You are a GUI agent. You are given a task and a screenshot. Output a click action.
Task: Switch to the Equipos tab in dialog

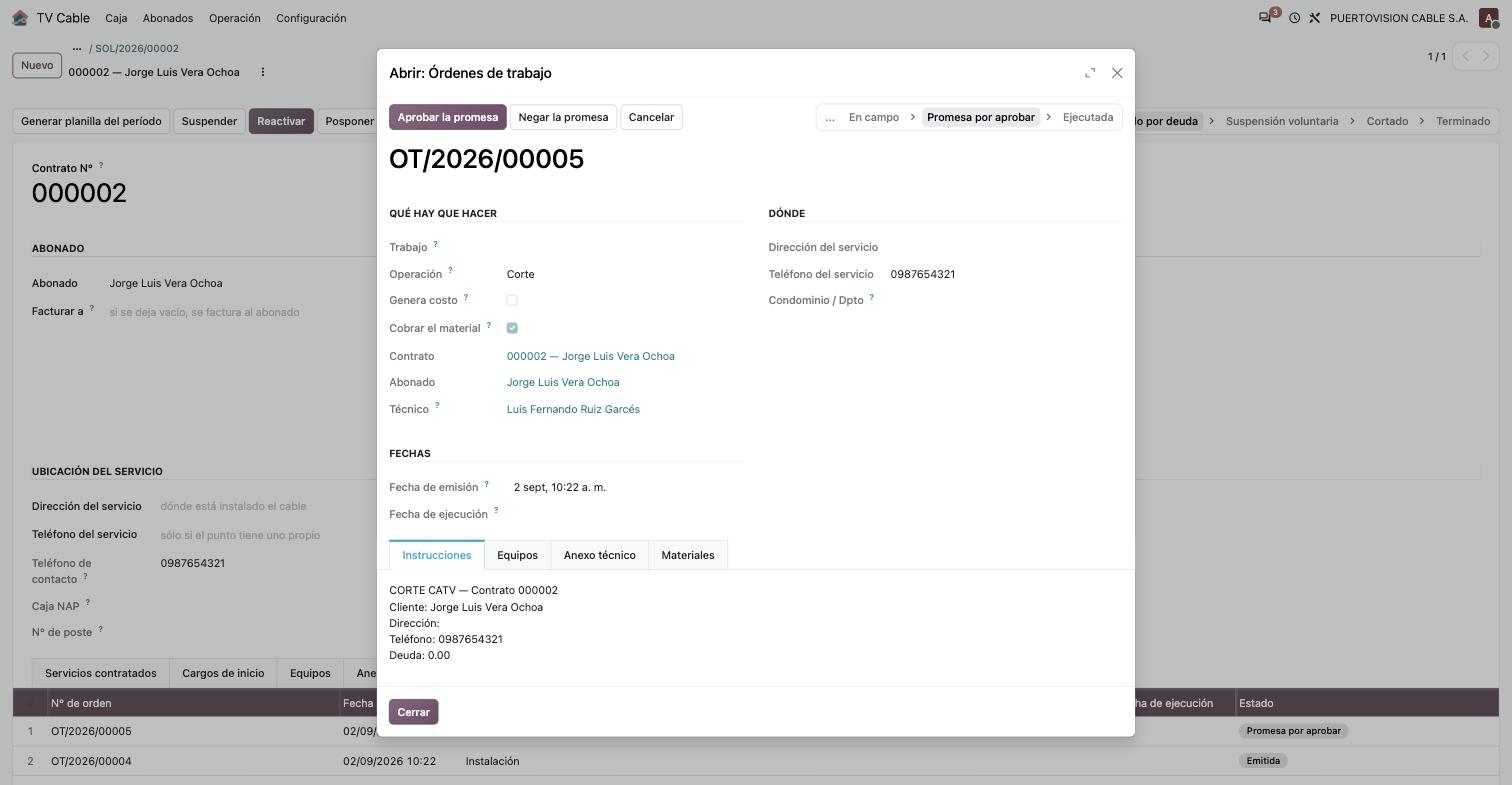517,555
